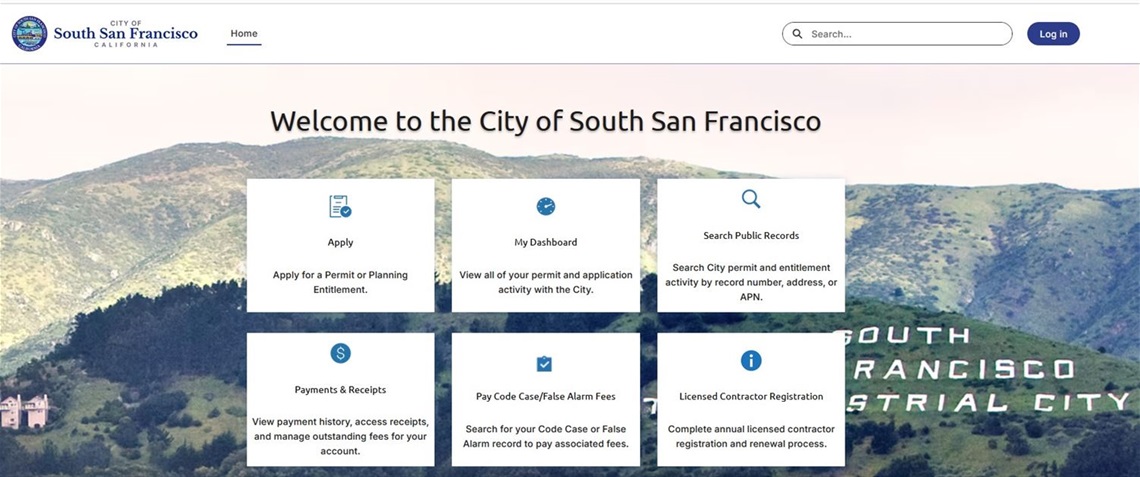
Task: Click the magnifier icon inside the search bar
Action: tap(798, 33)
